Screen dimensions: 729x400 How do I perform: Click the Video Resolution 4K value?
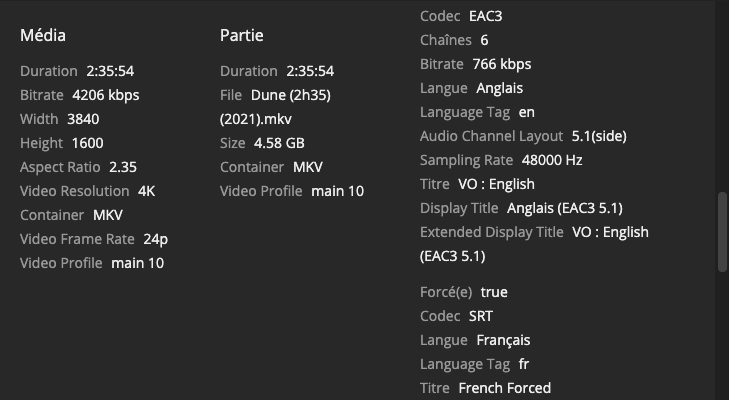point(147,191)
